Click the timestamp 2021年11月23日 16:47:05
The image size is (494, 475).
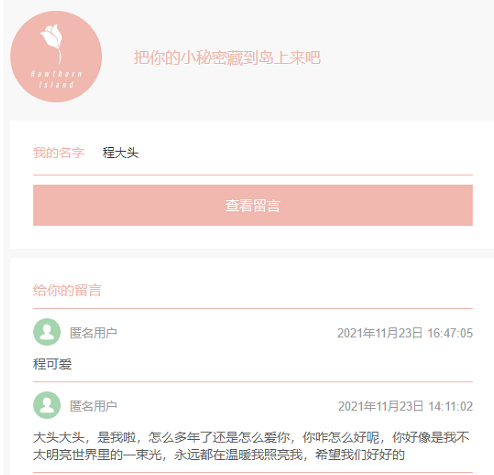405,333
